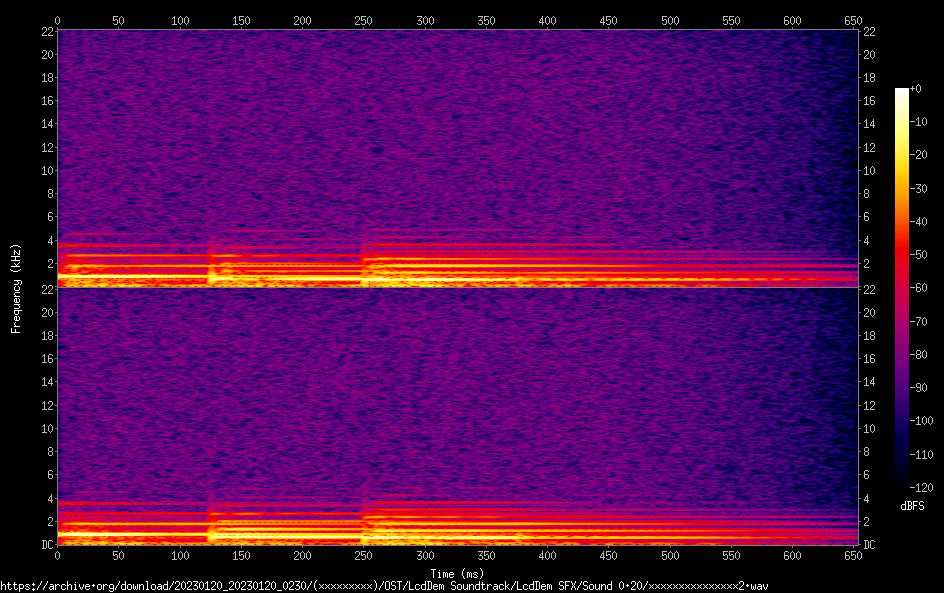Click the 100 tick on the top time axis
The width and height of the screenshot is (944, 593).
point(180,20)
